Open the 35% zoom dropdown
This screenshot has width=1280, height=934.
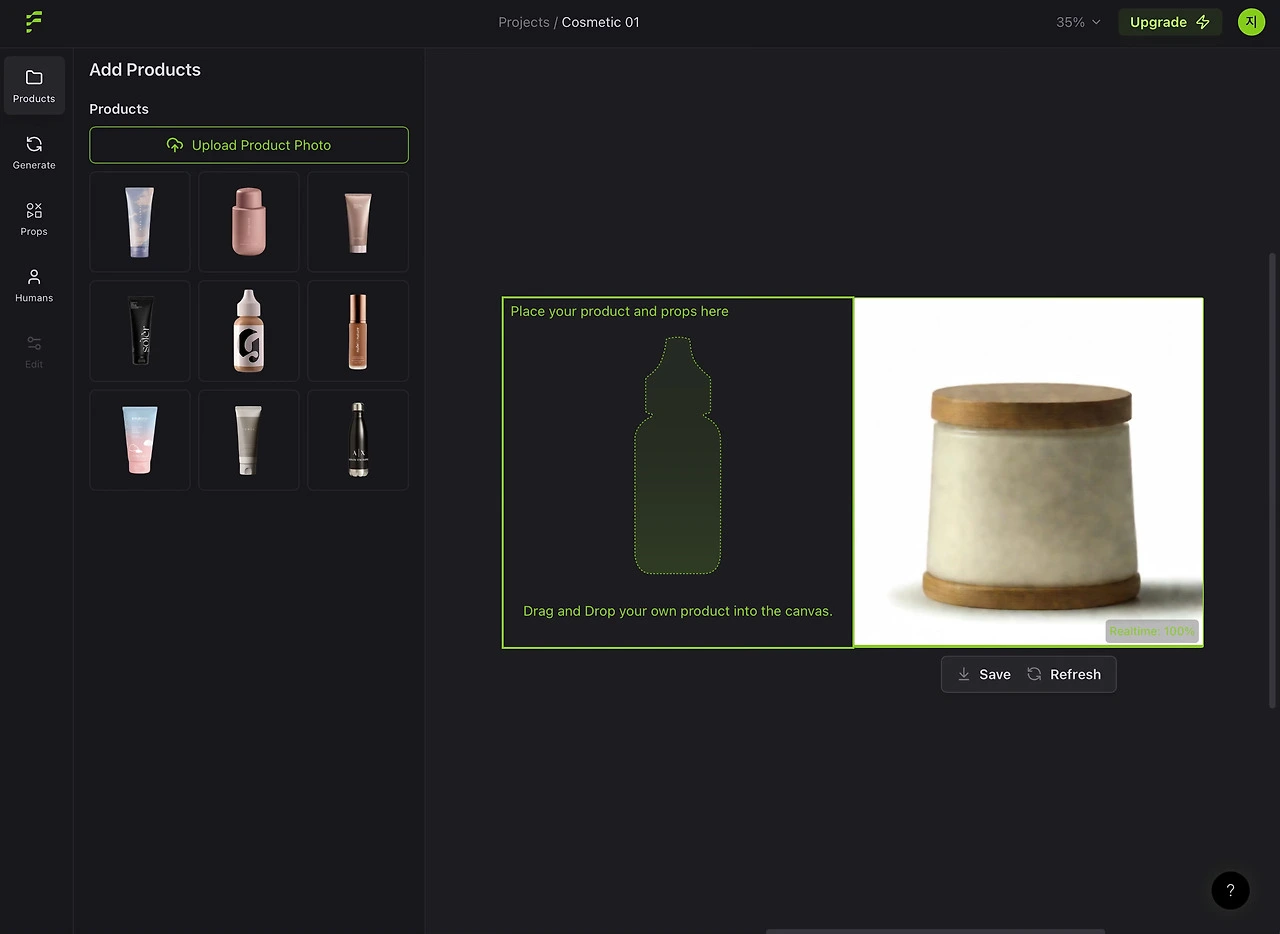(x=1078, y=22)
